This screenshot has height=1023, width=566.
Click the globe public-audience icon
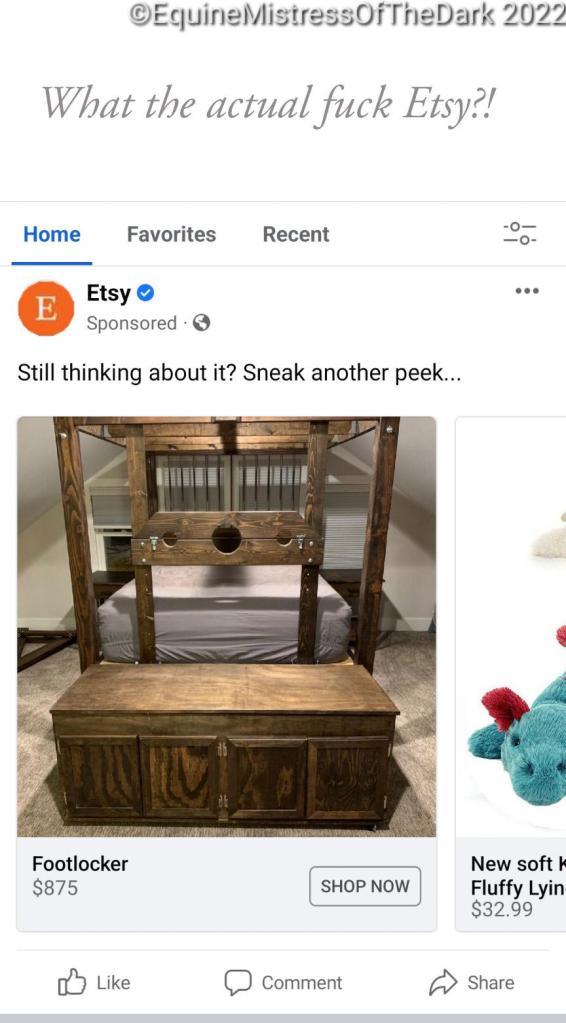201,322
